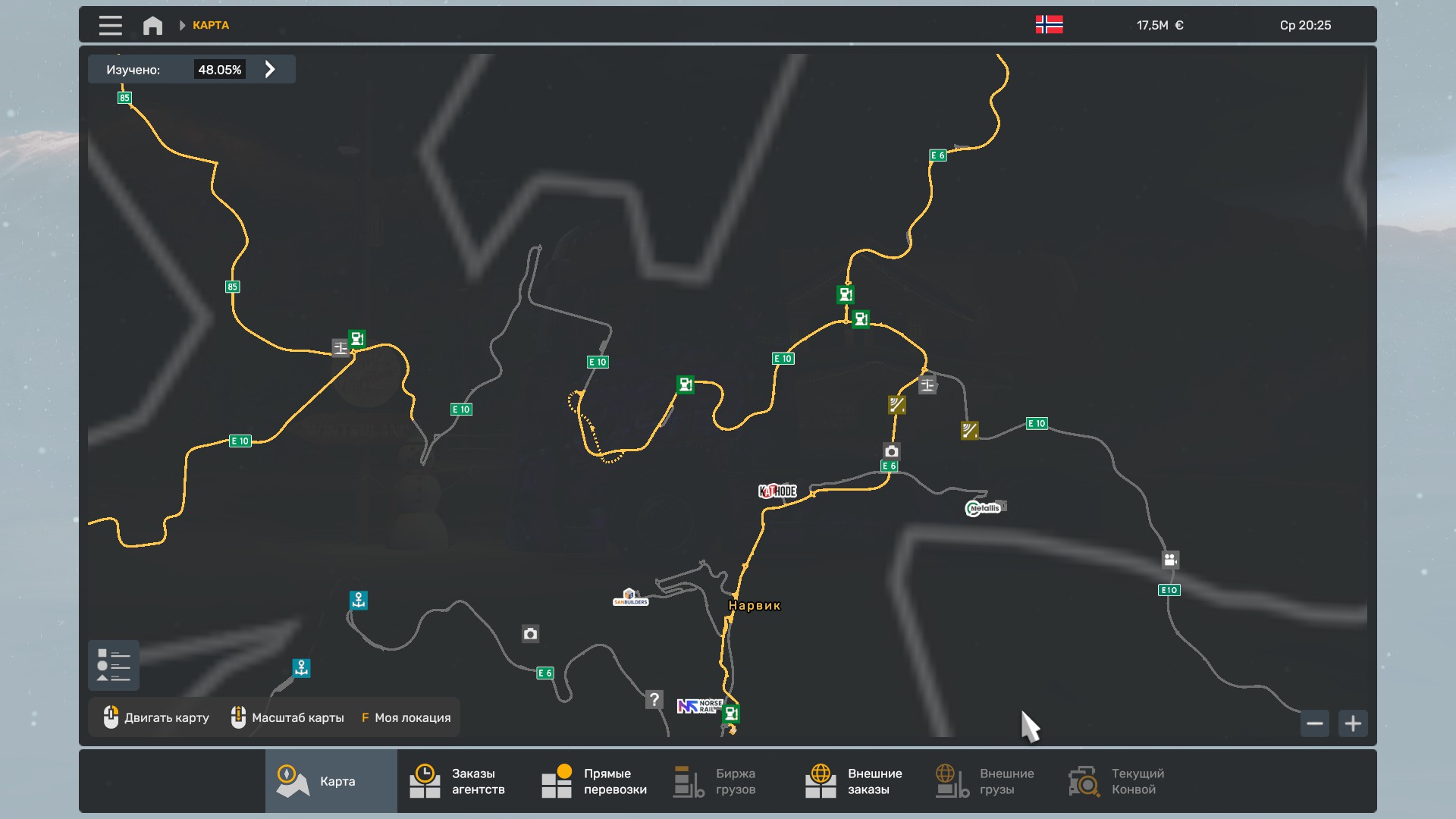The width and height of the screenshot is (1456, 819).
Task: Click the Sanbuilders company marker
Action: [x=630, y=598]
